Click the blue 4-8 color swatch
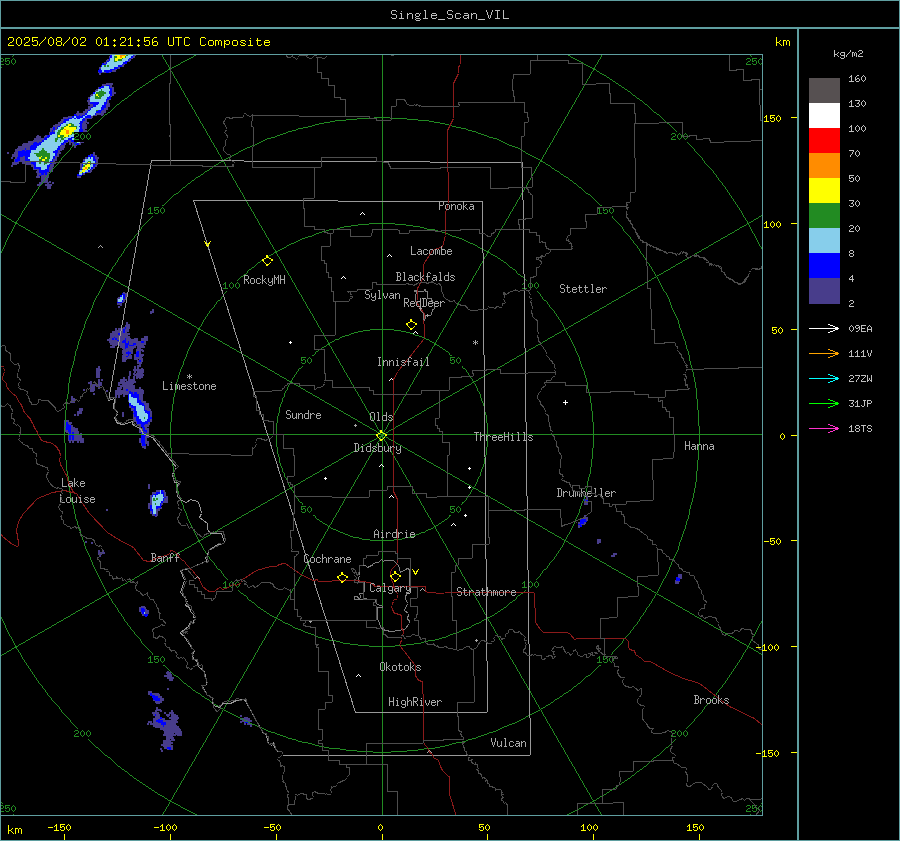900x841 pixels. (824, 266)
